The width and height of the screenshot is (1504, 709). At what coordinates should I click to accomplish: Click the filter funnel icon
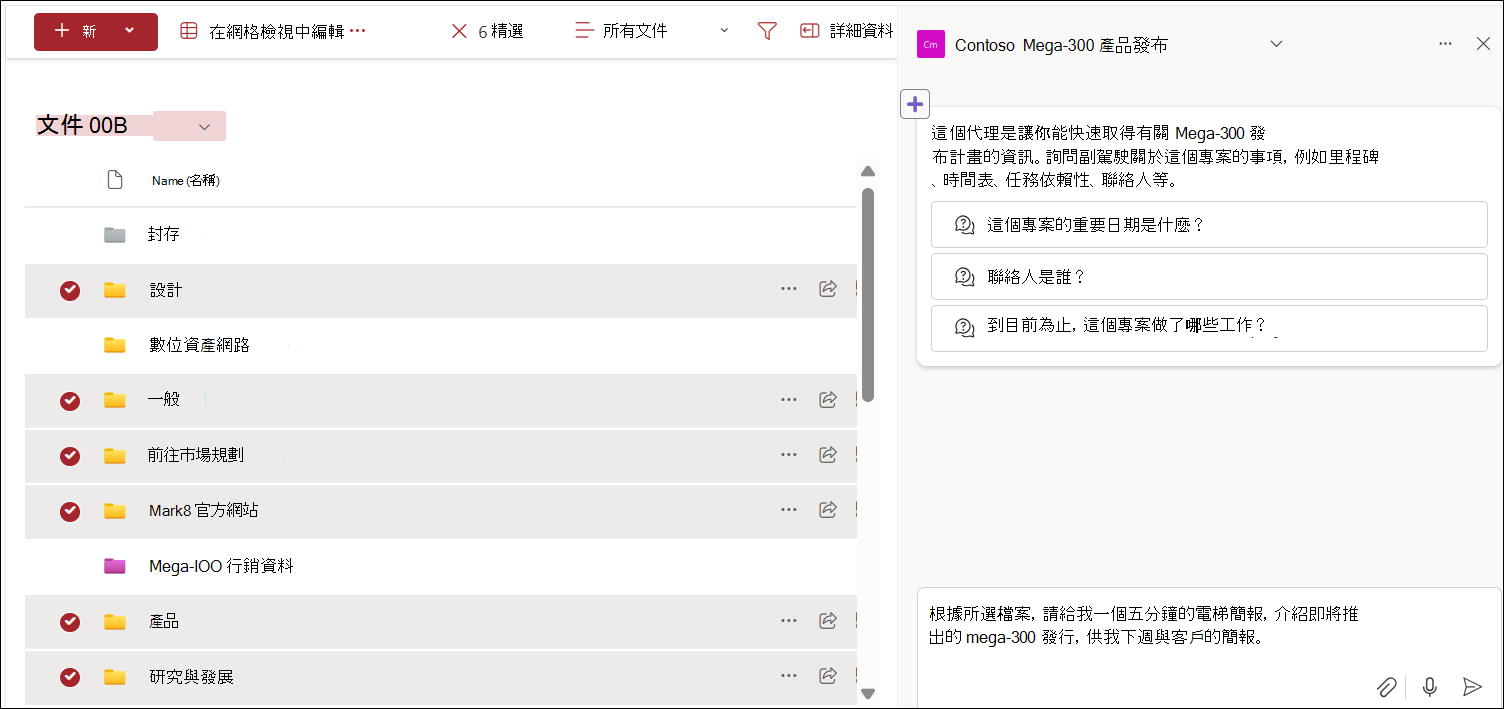[x=767, y=31]
